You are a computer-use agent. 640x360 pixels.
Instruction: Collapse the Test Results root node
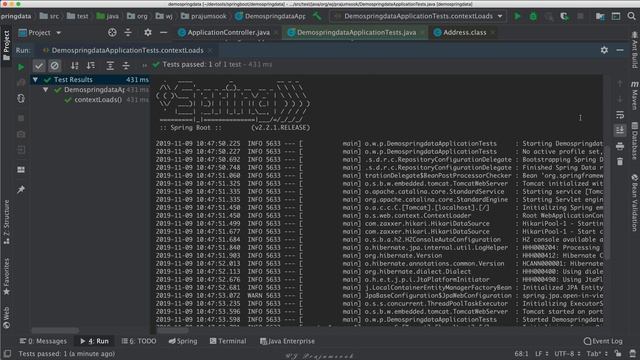point(36,80)
